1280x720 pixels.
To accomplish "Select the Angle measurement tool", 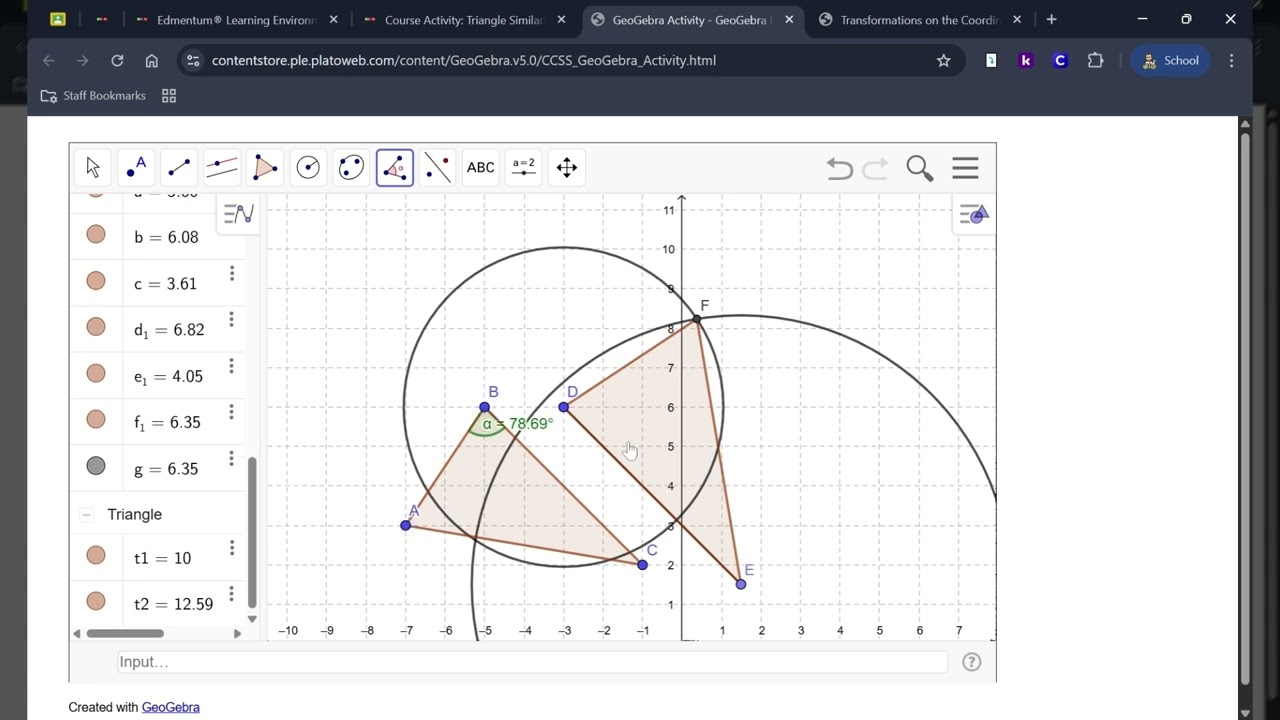I will click(395, 168).
